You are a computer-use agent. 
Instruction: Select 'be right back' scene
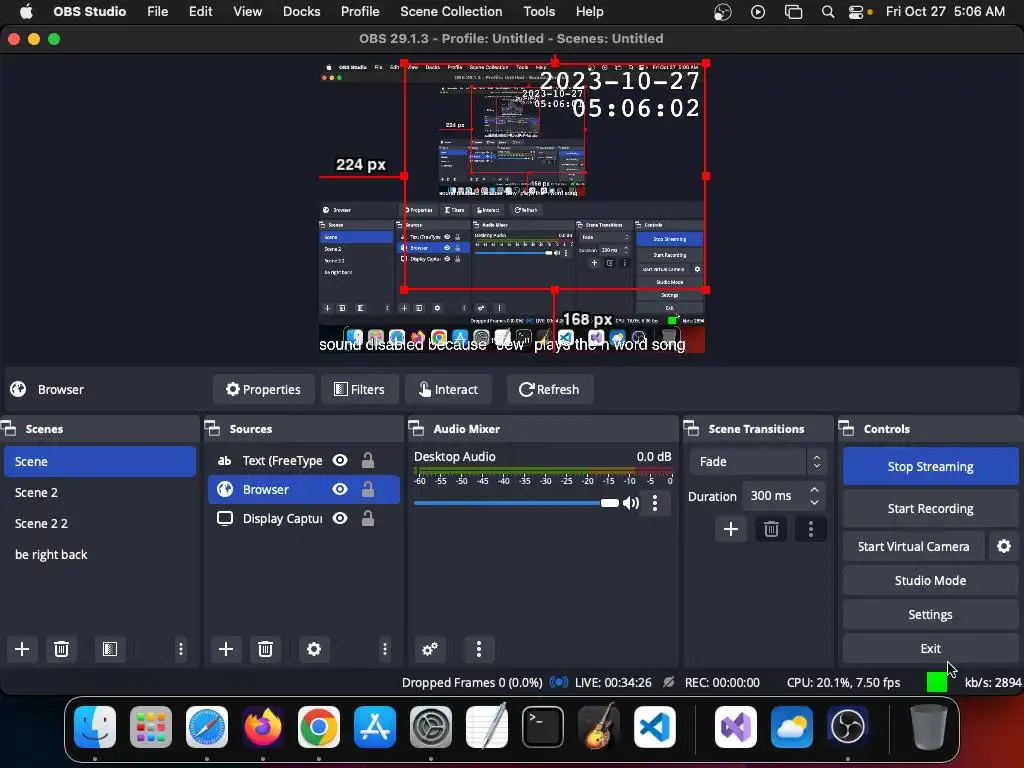pyautogui.click(x=99, y=554)
